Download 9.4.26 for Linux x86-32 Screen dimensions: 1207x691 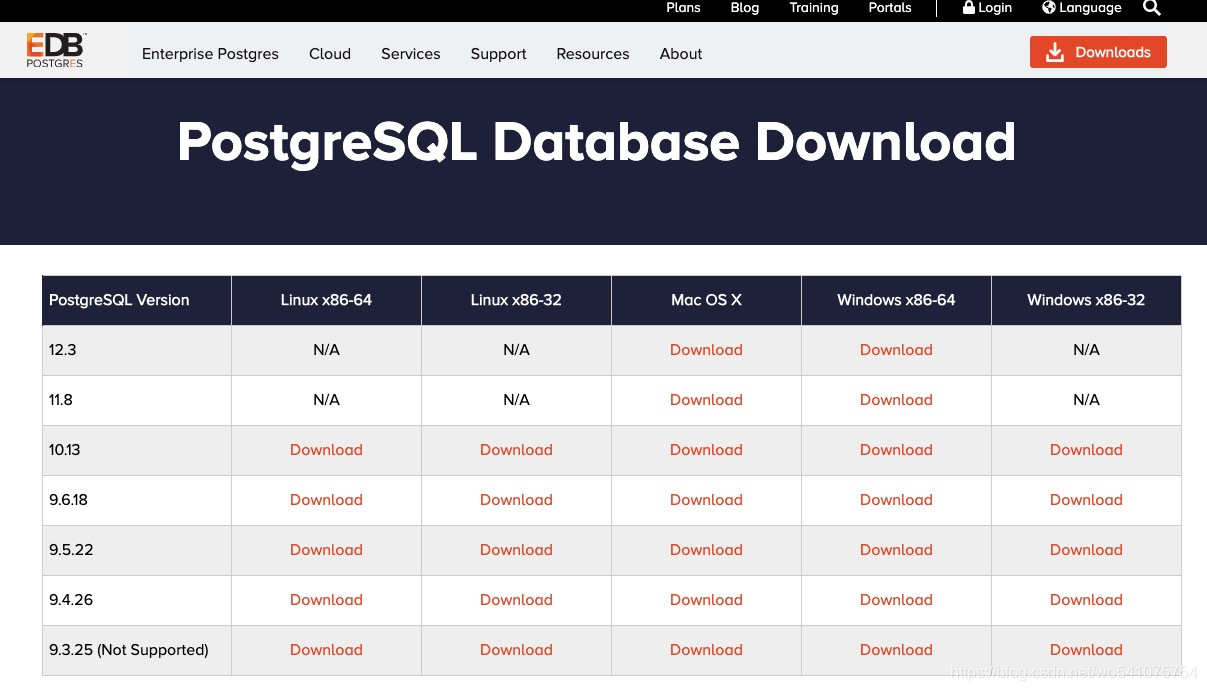tap(516, 600)
